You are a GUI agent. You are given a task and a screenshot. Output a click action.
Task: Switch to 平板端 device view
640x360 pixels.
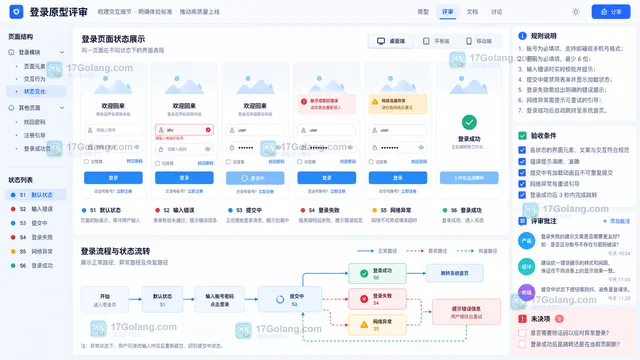click(x=436, y=41)
